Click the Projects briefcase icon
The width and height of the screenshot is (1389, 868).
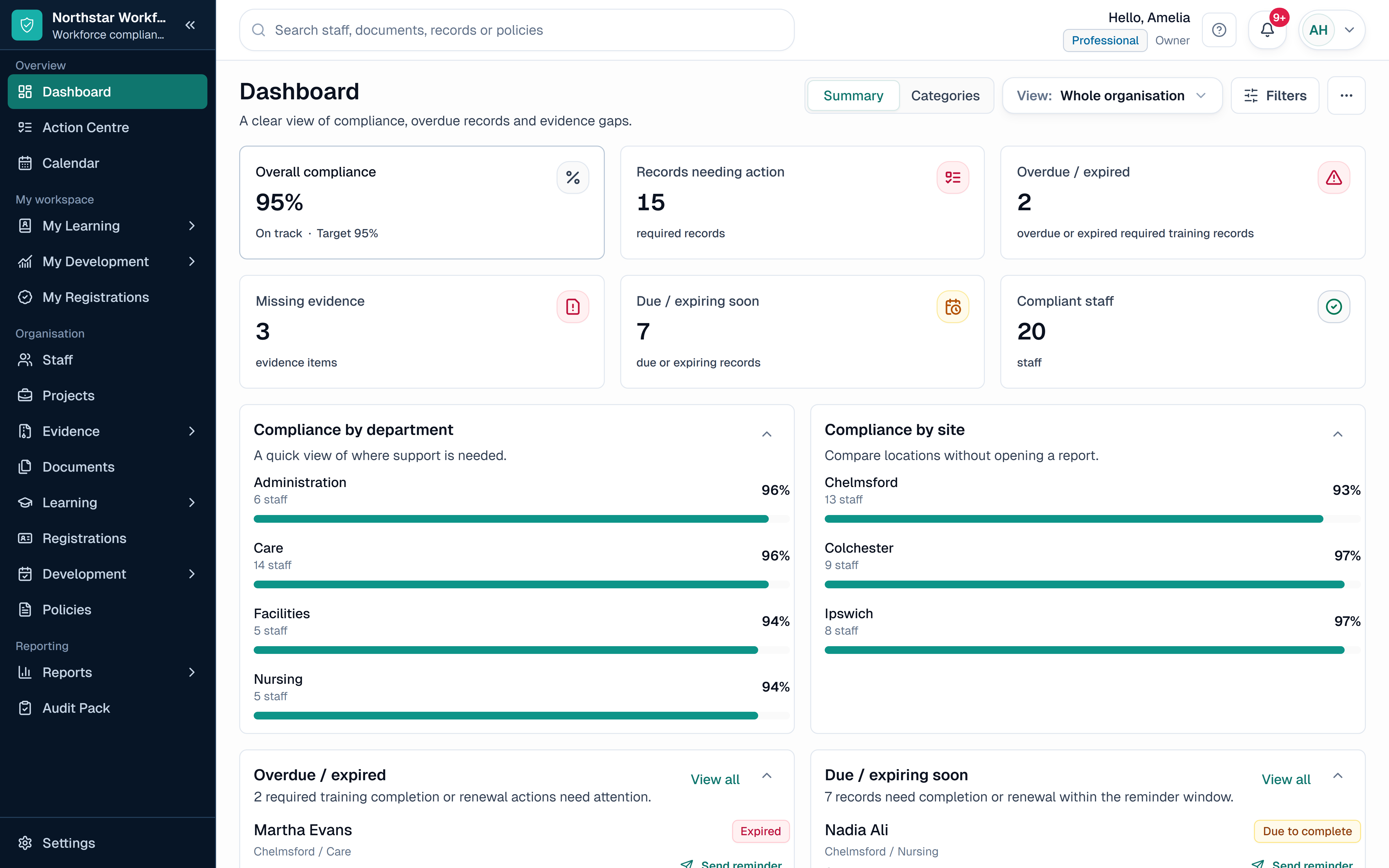point(25,395)
